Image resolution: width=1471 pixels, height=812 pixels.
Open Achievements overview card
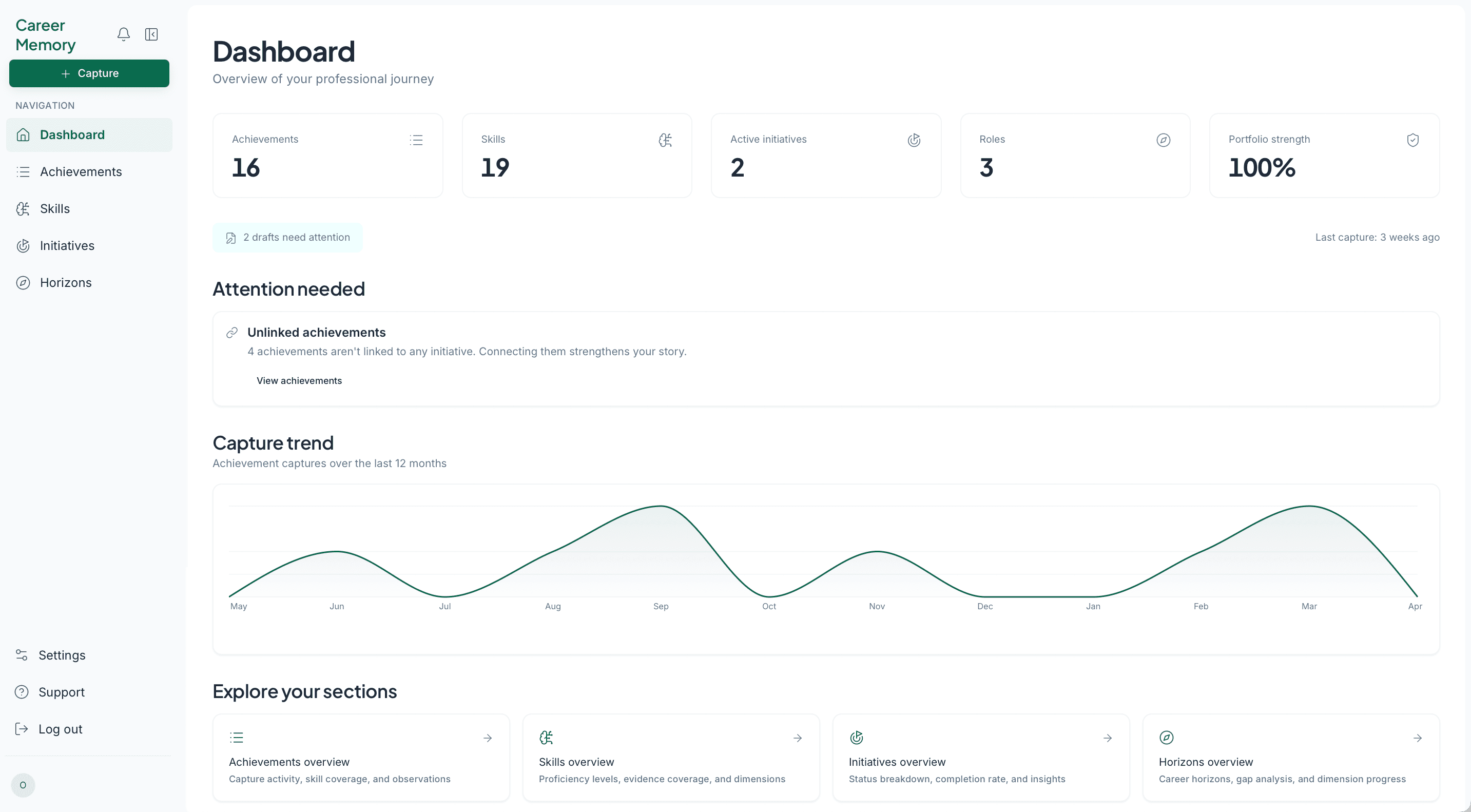pos(361,758)
